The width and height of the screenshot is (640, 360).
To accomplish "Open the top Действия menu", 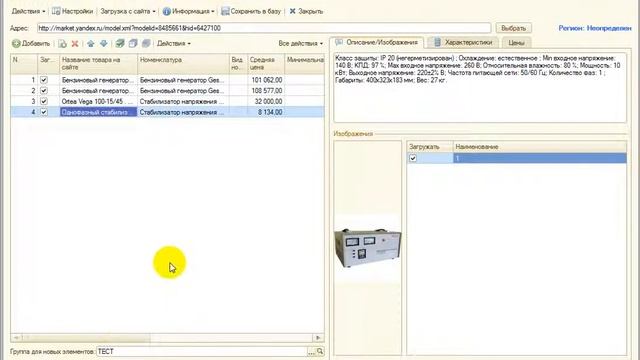I will [28, 11].
